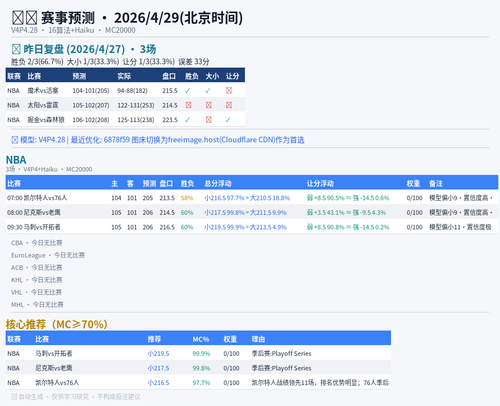Click 60% in the 尼克斯vs老鹰 row
Image resolution: width=500 pixels, height=406 pixels.
pyautogui.click(x=187, y=213)
